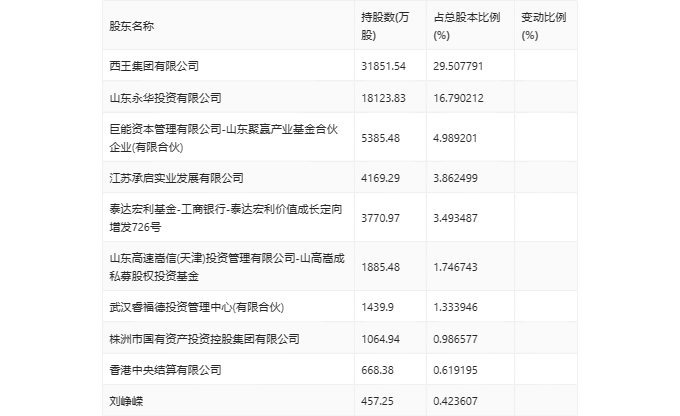680x416 pixels.
Task: Select percentage 0.619195
Action: (455, 370)
